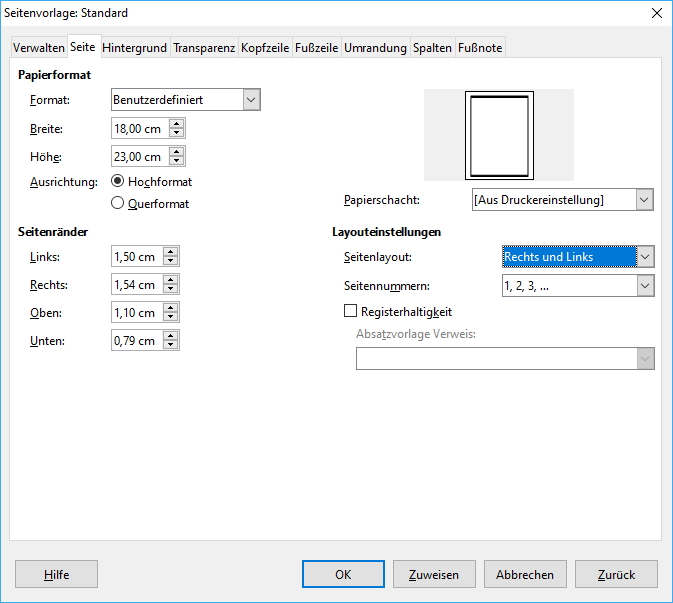Viewport: 673px width, 603px height.
Task: Click into the Höhe height field
Action: (x=140, y=156)
